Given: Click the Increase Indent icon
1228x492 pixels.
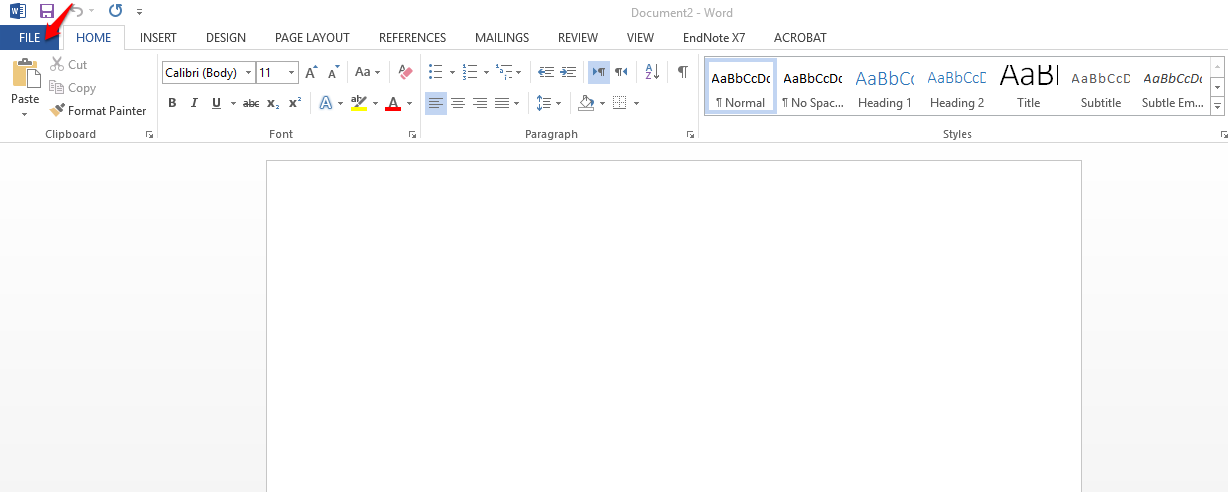Looking at the screenshot, I should [568, 72].
